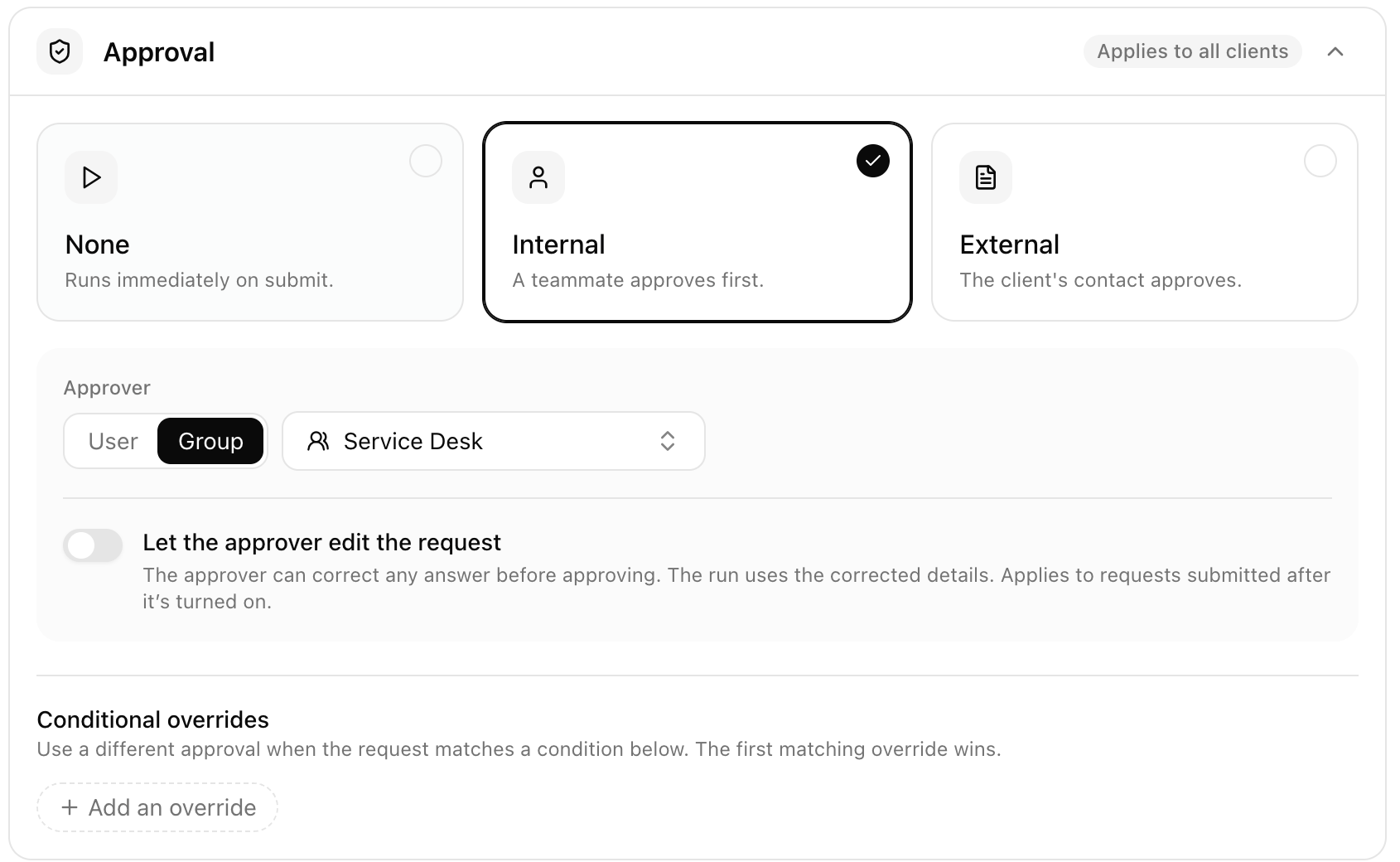The width and height of the screenshot is (1400, 862).
Task: Select the External approval radio circle
Action: tap(1320, 161)
